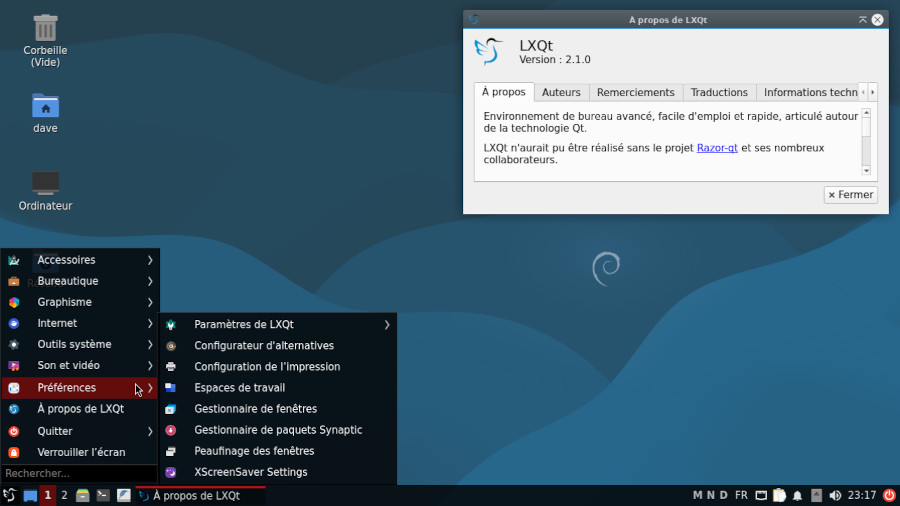This screenshot has width=900, height=506.
Task: Click the removable media eject icon in tray
Action: (x=816, y=495)
